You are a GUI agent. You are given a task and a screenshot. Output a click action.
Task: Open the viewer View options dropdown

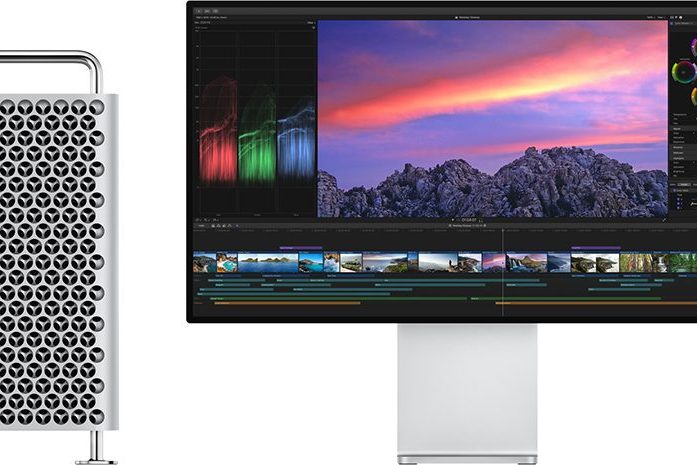click(x=662, y=17)
